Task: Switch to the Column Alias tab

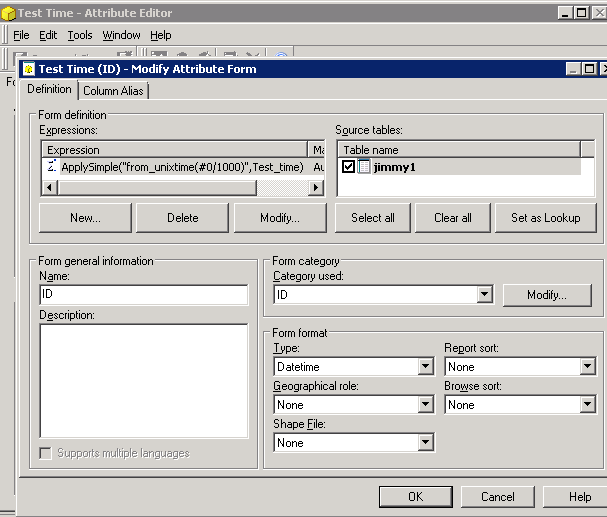Action: pyautogui.click(x=113, y=91)
